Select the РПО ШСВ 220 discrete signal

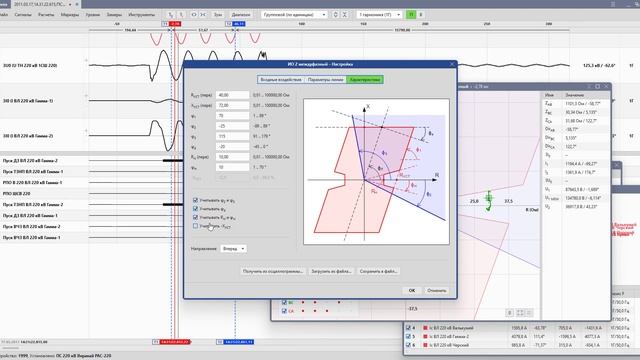coord(16,193)
